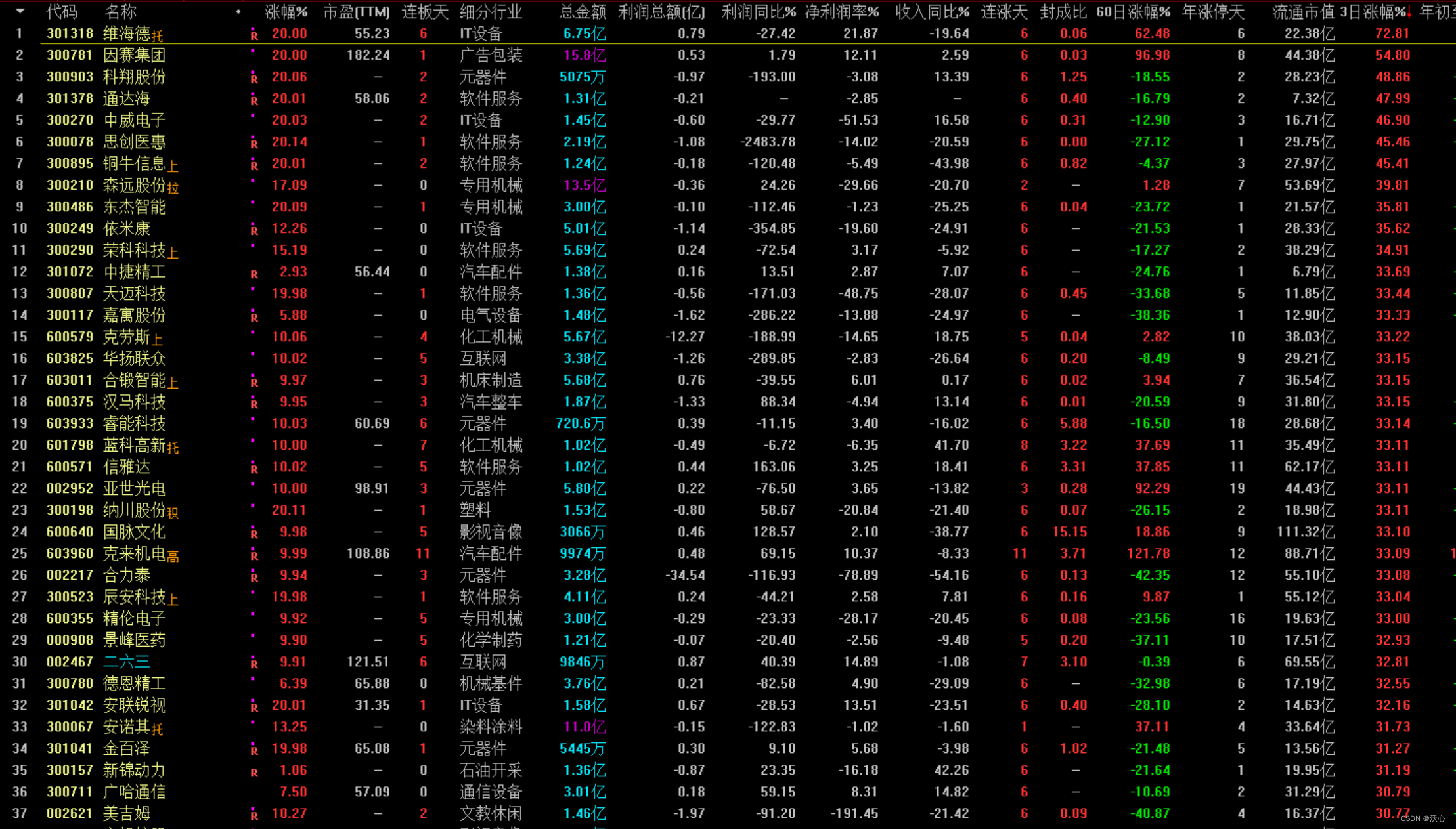Click industry cell 染料涂料 of 安诺其

click(x=491, y=727)
